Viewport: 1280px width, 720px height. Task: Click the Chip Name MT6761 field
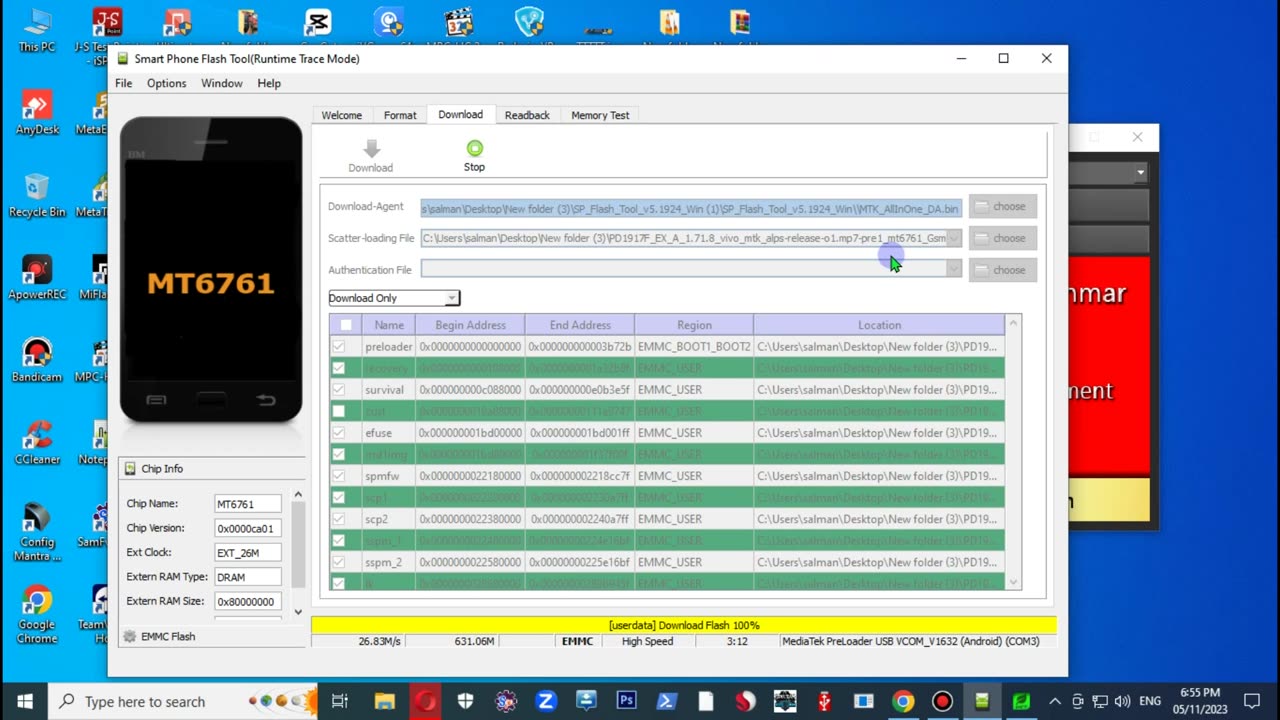247,505
